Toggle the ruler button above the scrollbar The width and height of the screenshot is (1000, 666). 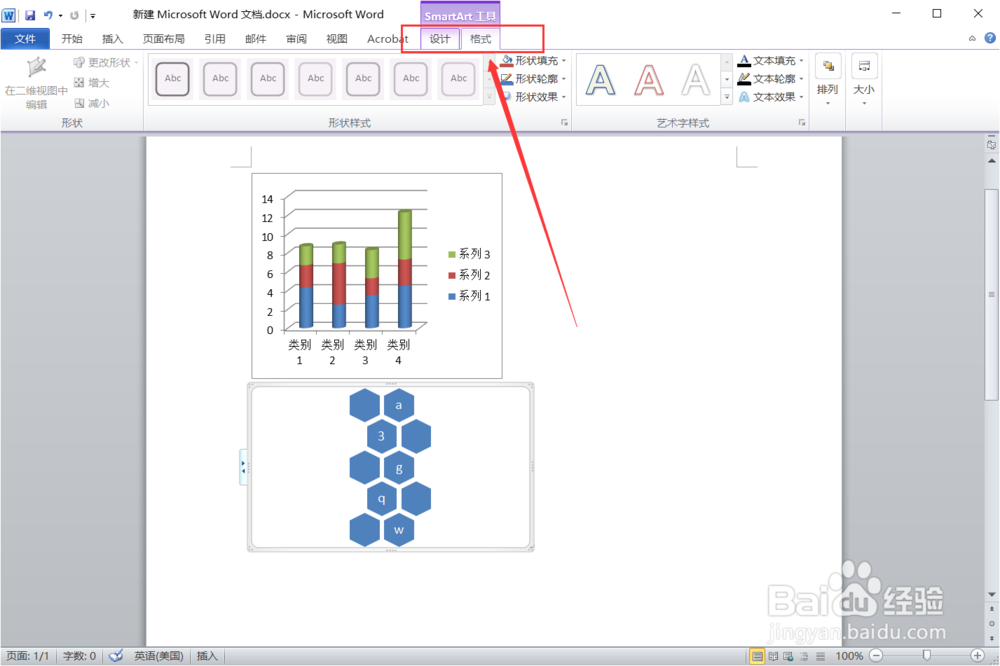tap(991, 145)
